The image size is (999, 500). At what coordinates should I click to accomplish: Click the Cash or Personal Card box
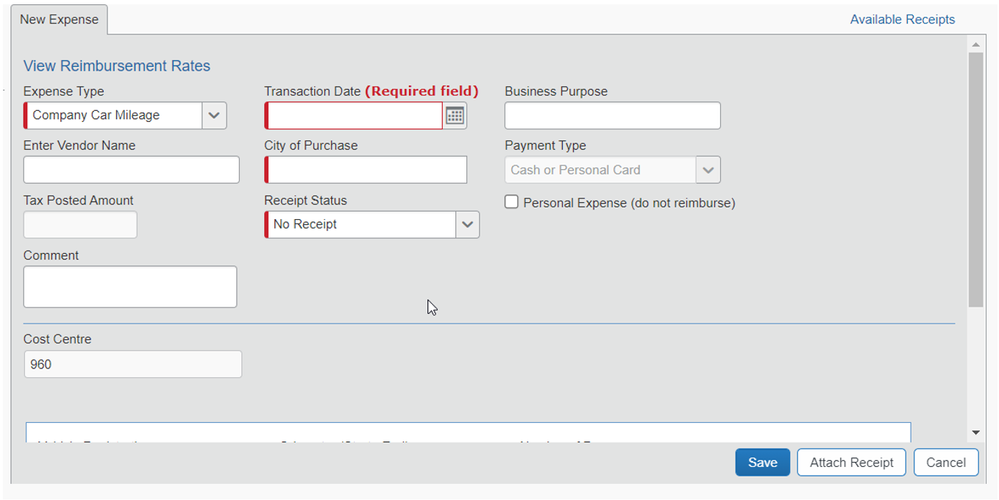click(601, 170)
